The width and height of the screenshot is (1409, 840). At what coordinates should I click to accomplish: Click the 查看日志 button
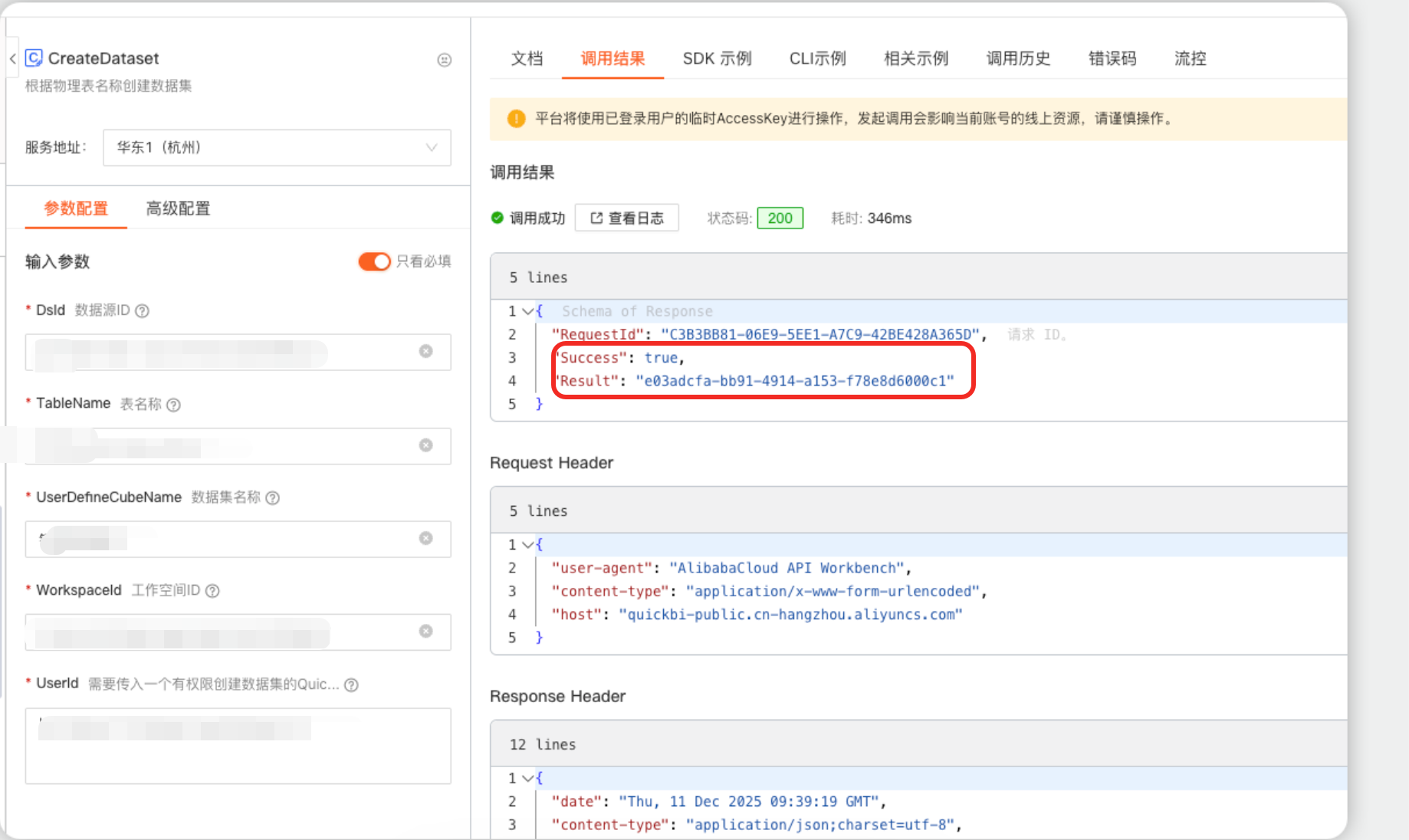tap(626, 218)
